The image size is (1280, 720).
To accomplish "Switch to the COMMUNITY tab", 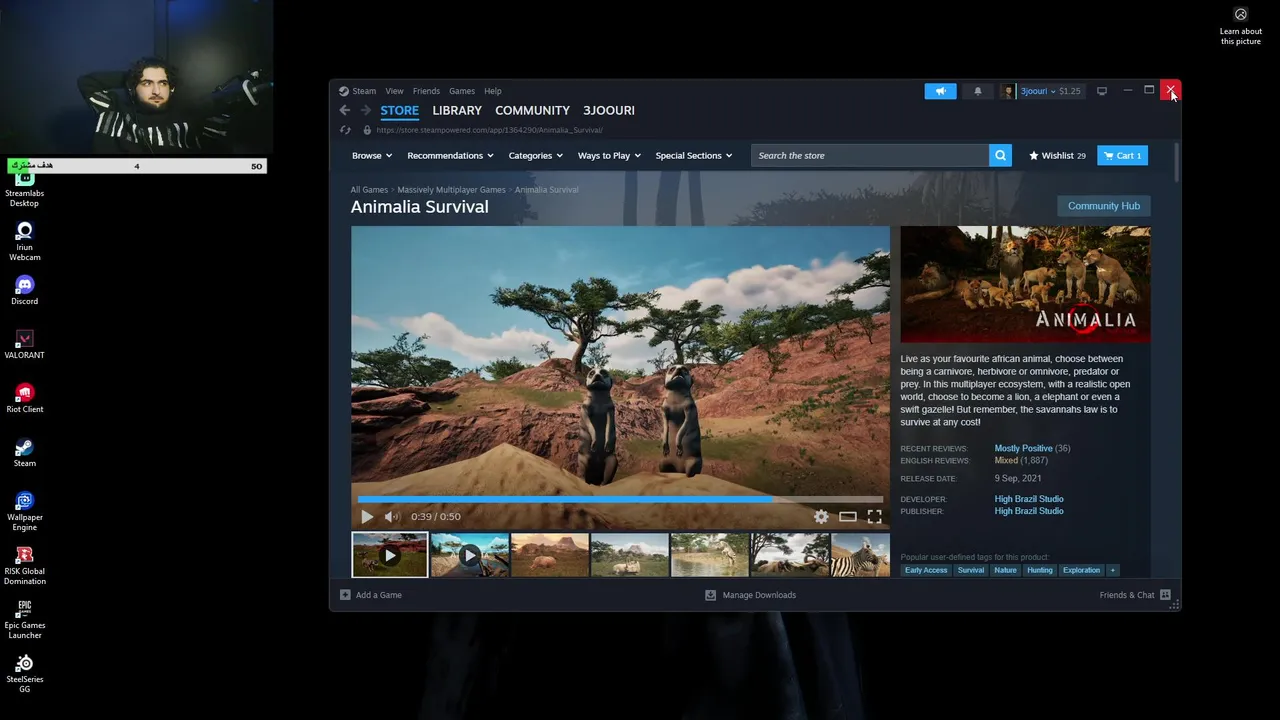I will click(x=532, y=110).
